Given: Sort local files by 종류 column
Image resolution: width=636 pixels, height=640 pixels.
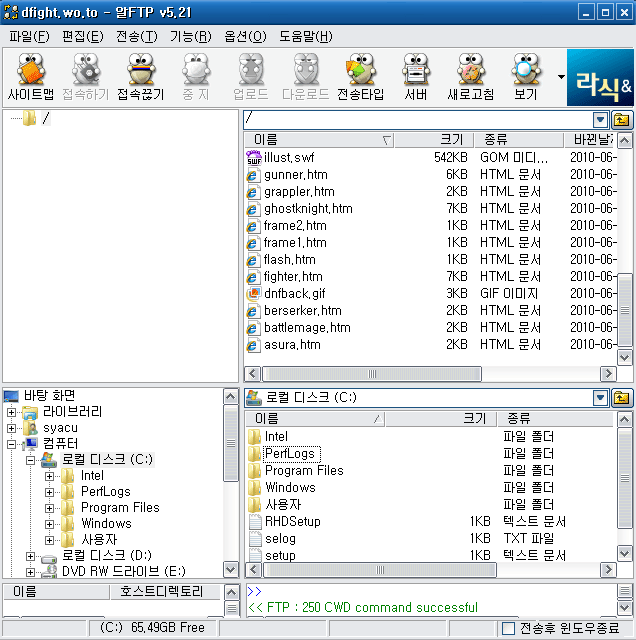Looking at the screenshot, I should pos(518,418).
